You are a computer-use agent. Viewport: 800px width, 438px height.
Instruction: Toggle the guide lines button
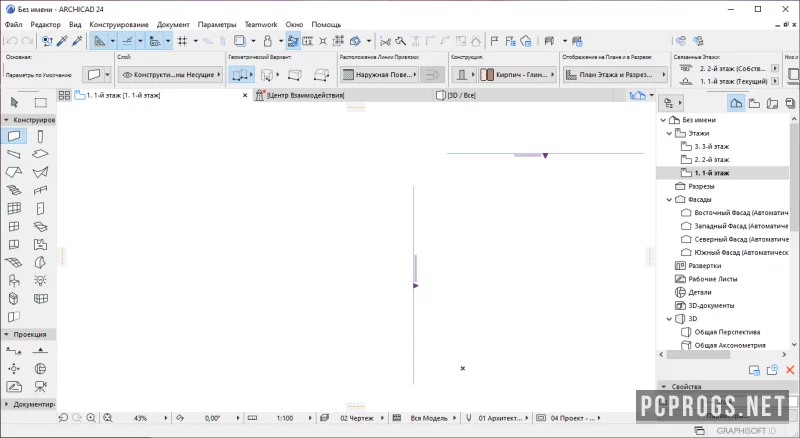tap(99, 41)
